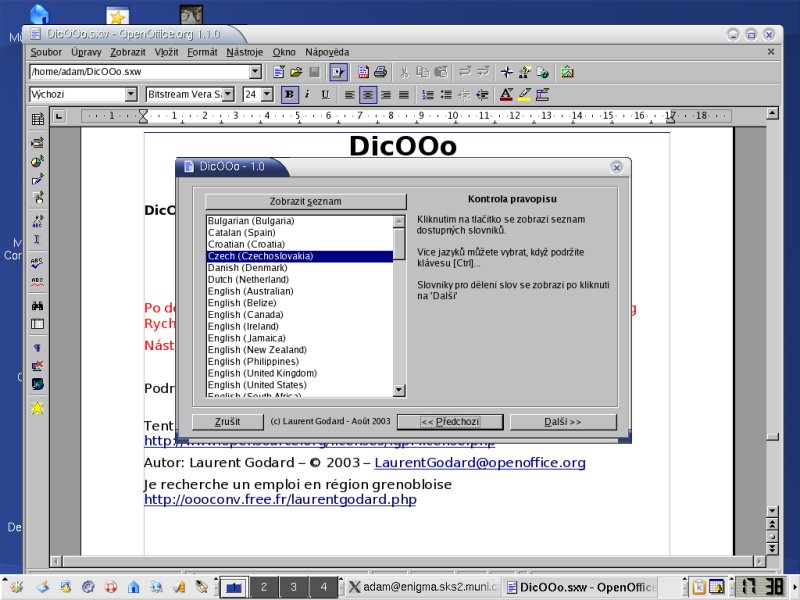Click the yellow star icon on left toolbar
The width and height of the screenshot is (800, 600).
(37, 408)
